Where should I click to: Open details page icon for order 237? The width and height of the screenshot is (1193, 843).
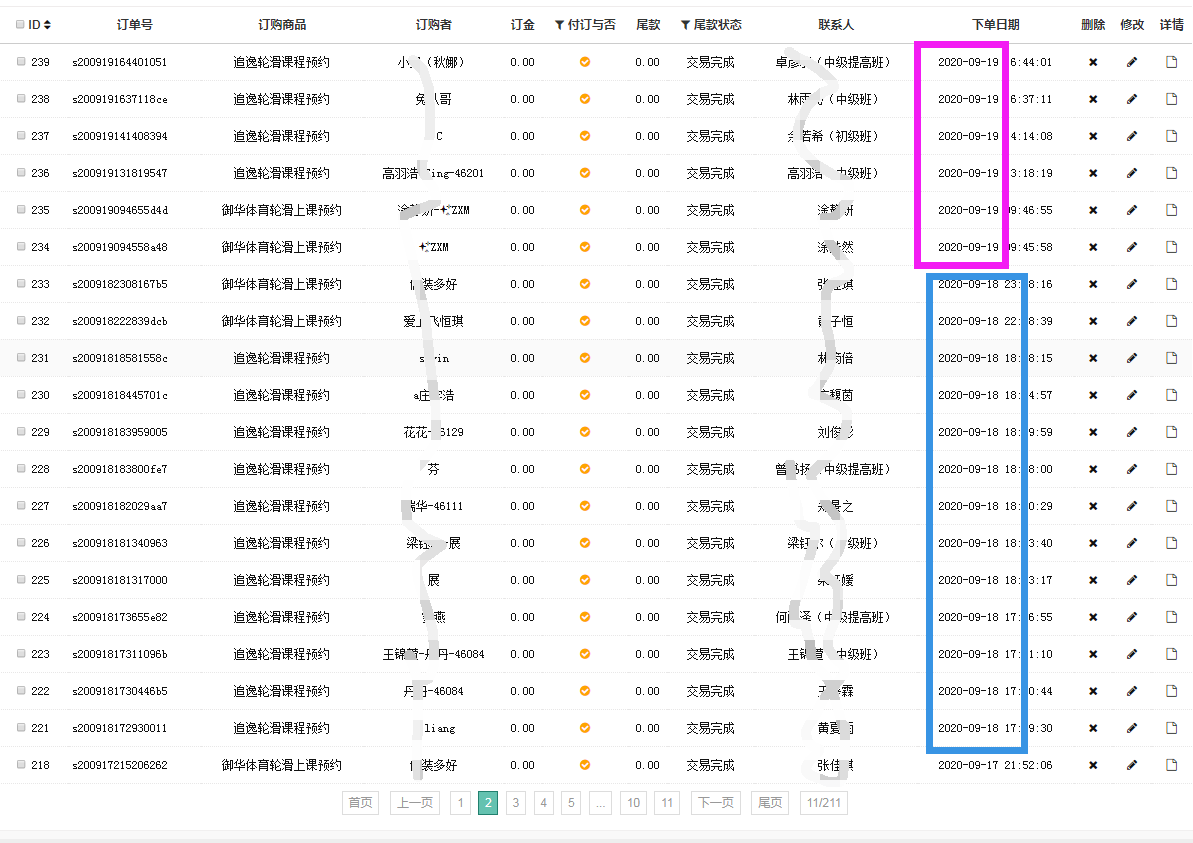pos(1171,136)
